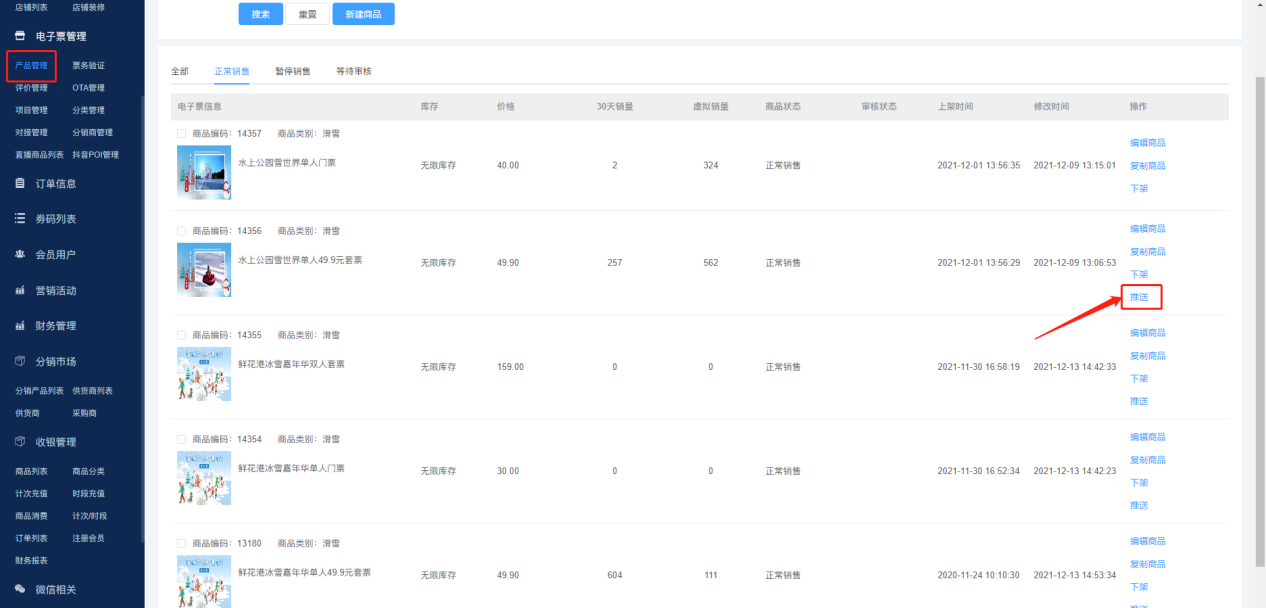The height and width of the screenshot is (608, 1266).
Task: Collapse the 收银管理 sidebar section
Action: pyautogui.click(x=56, y=442)
